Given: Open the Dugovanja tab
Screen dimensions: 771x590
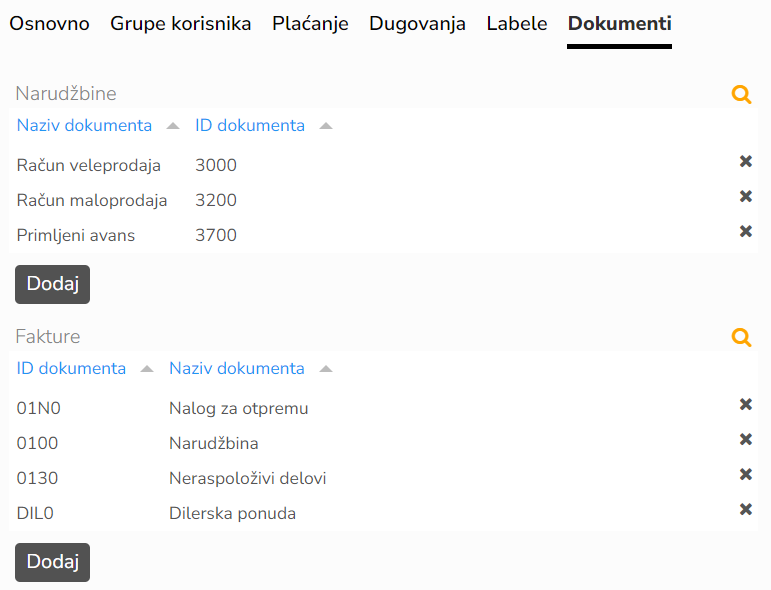Looking at the screenshot, I should 417,24.
